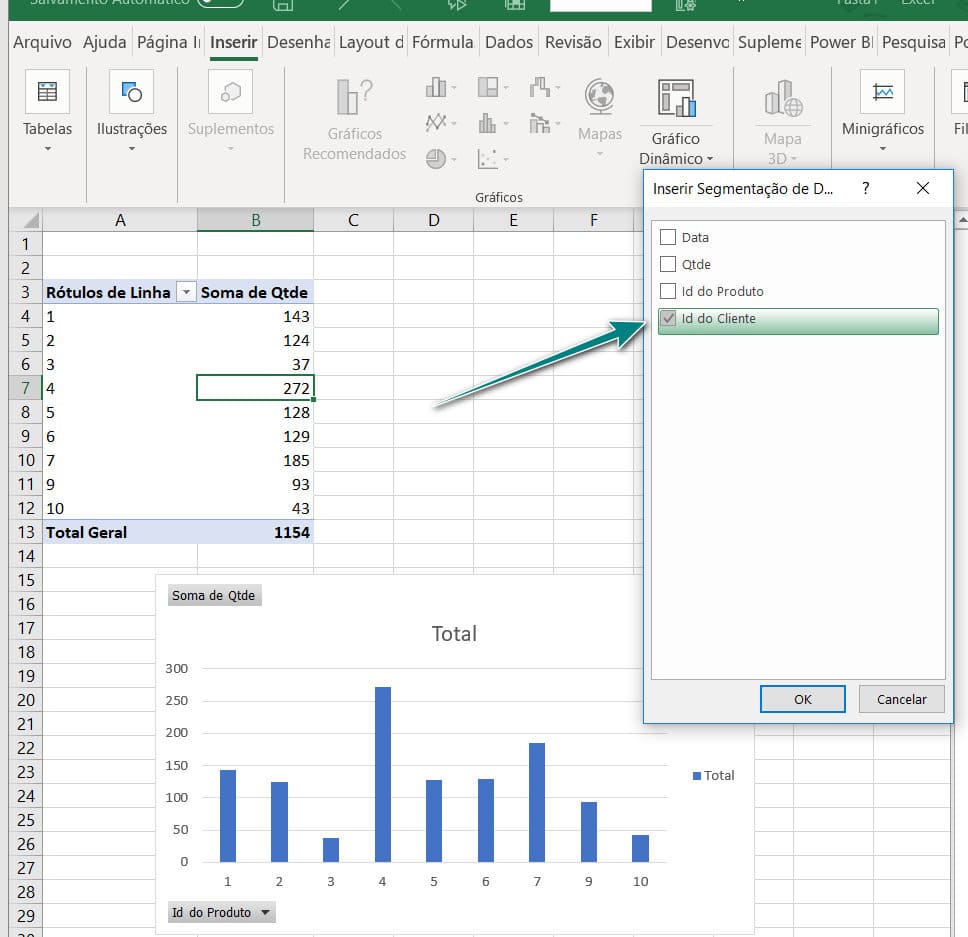Viewport: 968px width, 937px height.
Task: Click the tallest bar for product 4
Action: 383,774
